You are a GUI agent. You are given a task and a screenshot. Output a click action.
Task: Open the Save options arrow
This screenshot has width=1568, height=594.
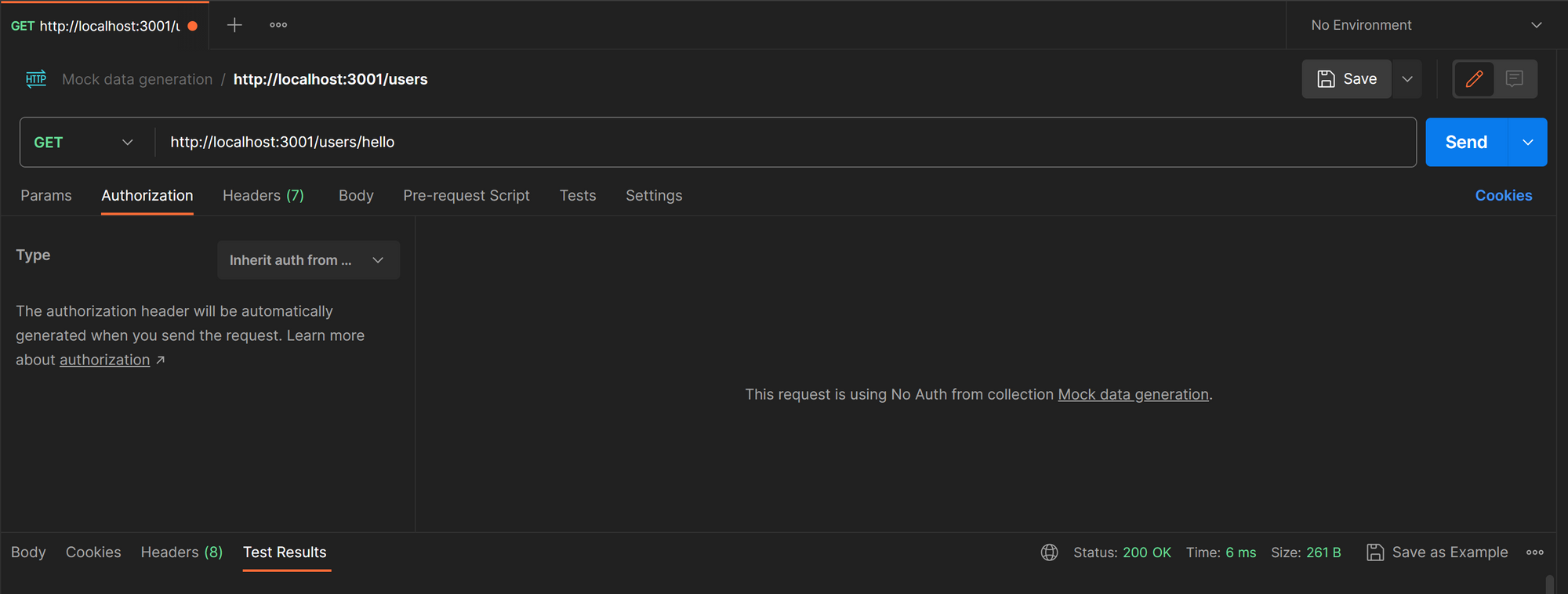tap(1407, 79)
